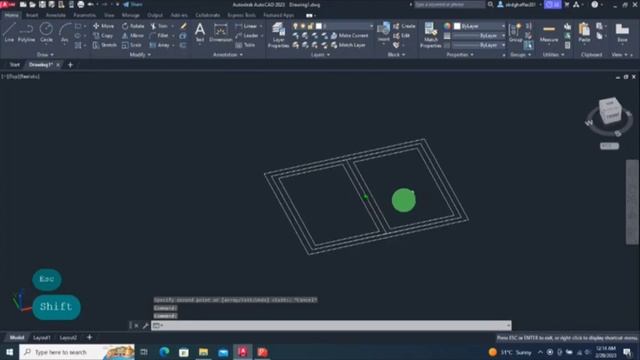Open the Manage ribbon tab

131,15
